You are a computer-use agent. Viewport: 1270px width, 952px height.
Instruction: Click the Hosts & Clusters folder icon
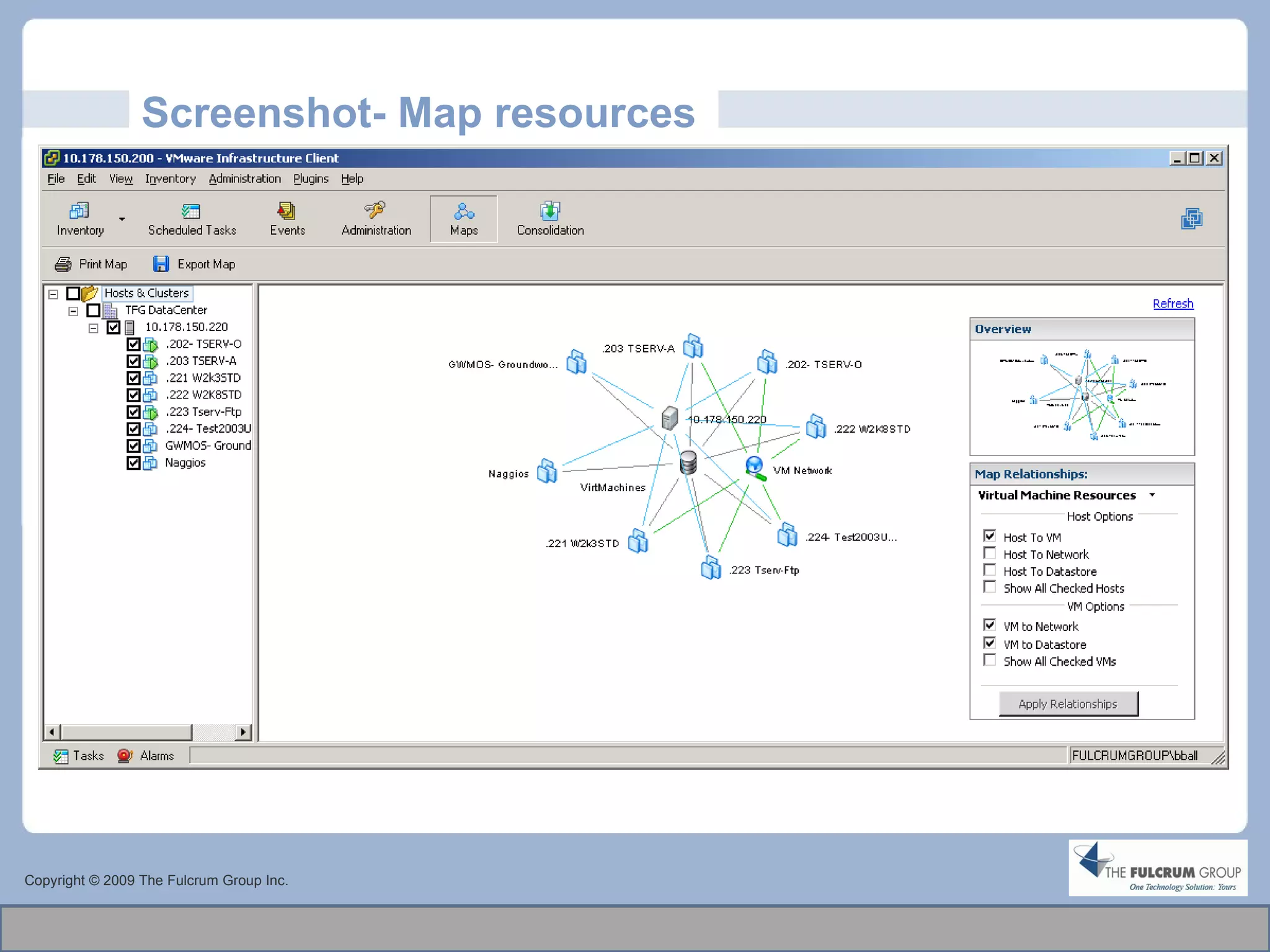click(90, 293)
